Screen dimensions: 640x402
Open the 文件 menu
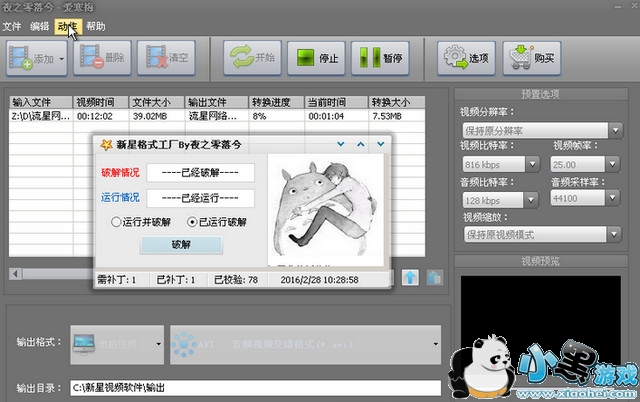tap(12, 27)
